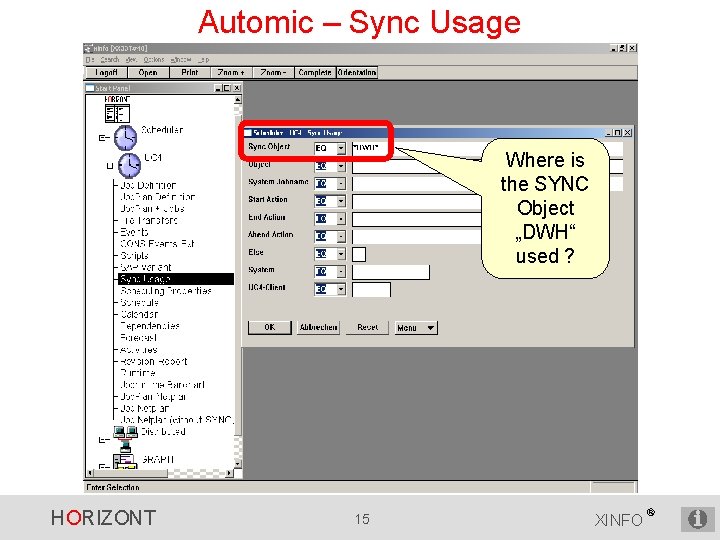Screen dimensions: 720x540
Task: Click the System Jobname input field
Action: 487,184
